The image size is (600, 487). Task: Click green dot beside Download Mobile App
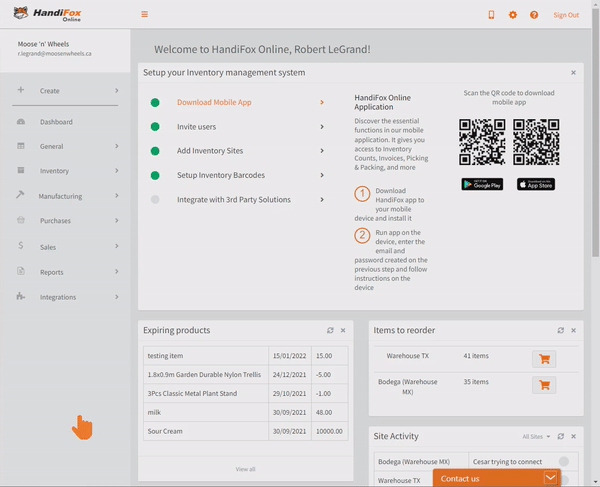(x=155, y=103)
